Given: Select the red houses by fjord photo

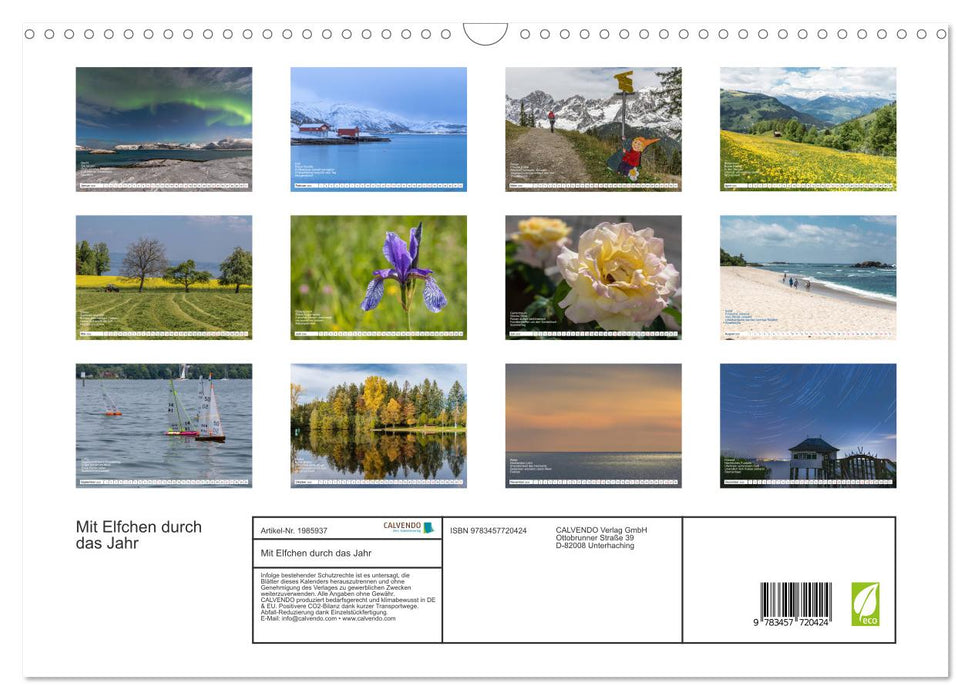Looking at the screenshot, I should pyautogui.click(x=378, y=128).
